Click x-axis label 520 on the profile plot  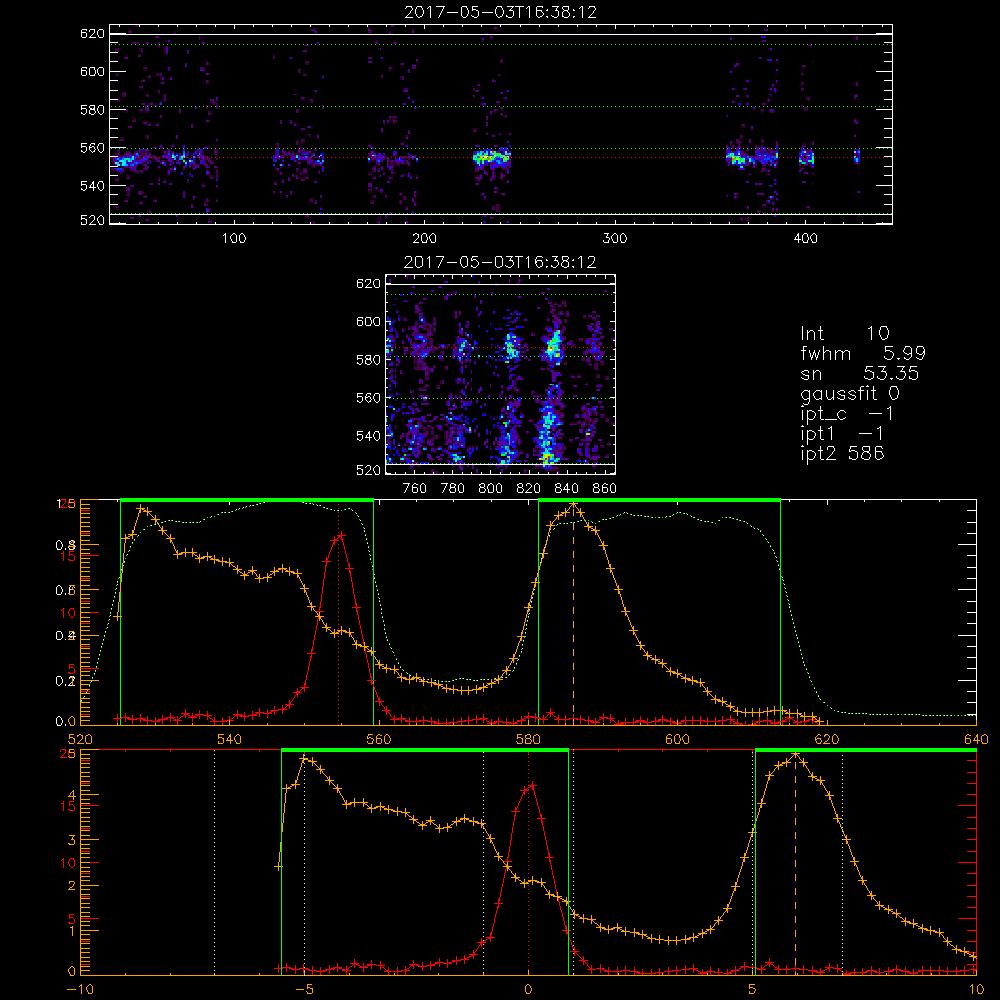click(80, 739)
